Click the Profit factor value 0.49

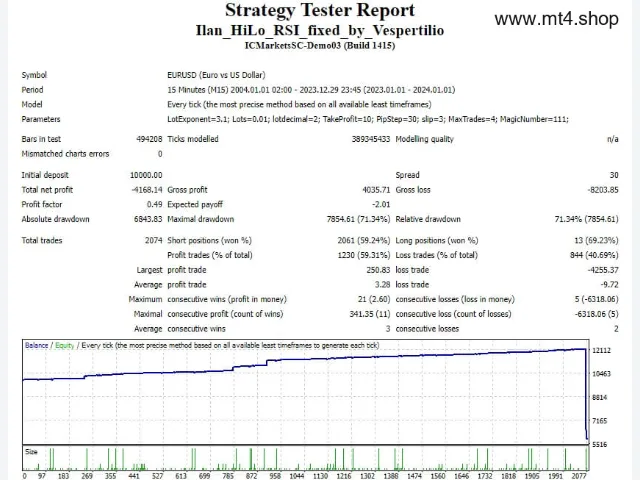tap(154, 204)
